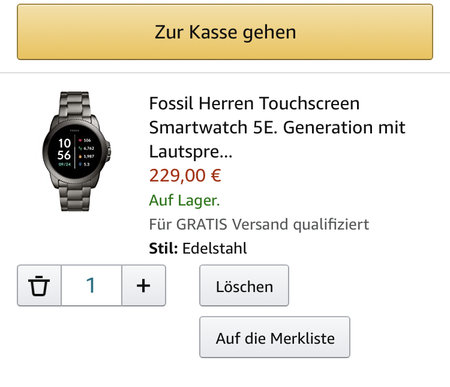The height and width of the screenshot is (387, 450).
Task: Click the word Edelstahl next to Stil
Action: [x=215, y=248]
